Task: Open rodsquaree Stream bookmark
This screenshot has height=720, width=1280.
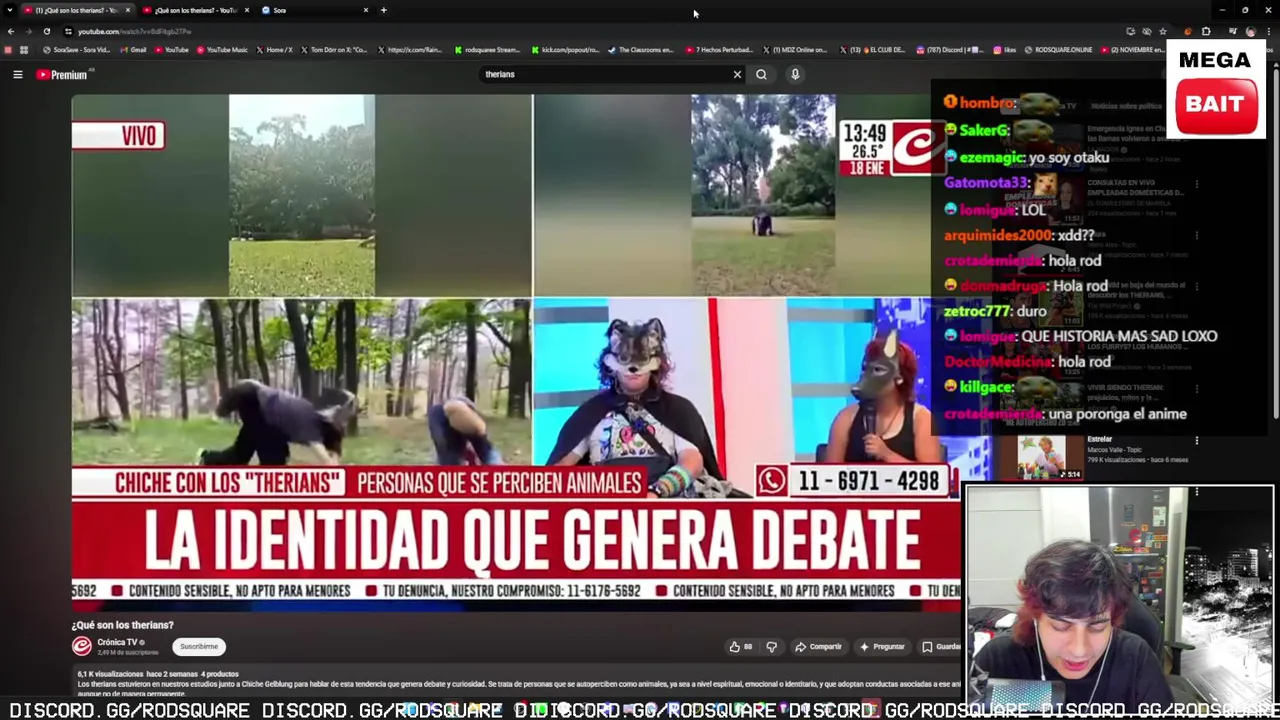Action: (487, 50)
